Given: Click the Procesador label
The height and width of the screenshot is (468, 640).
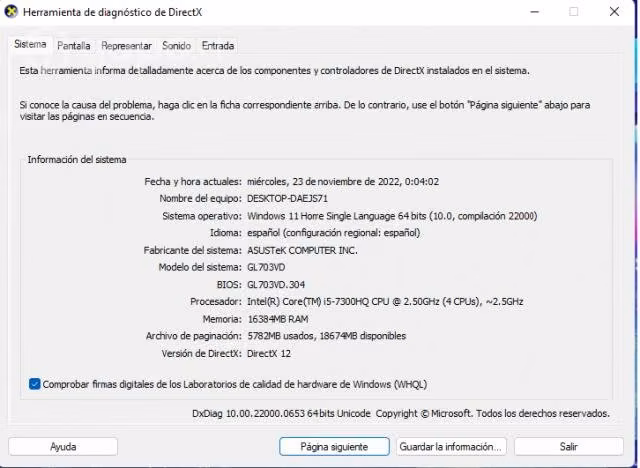Looking at the screenshot, I should [216, 302].
